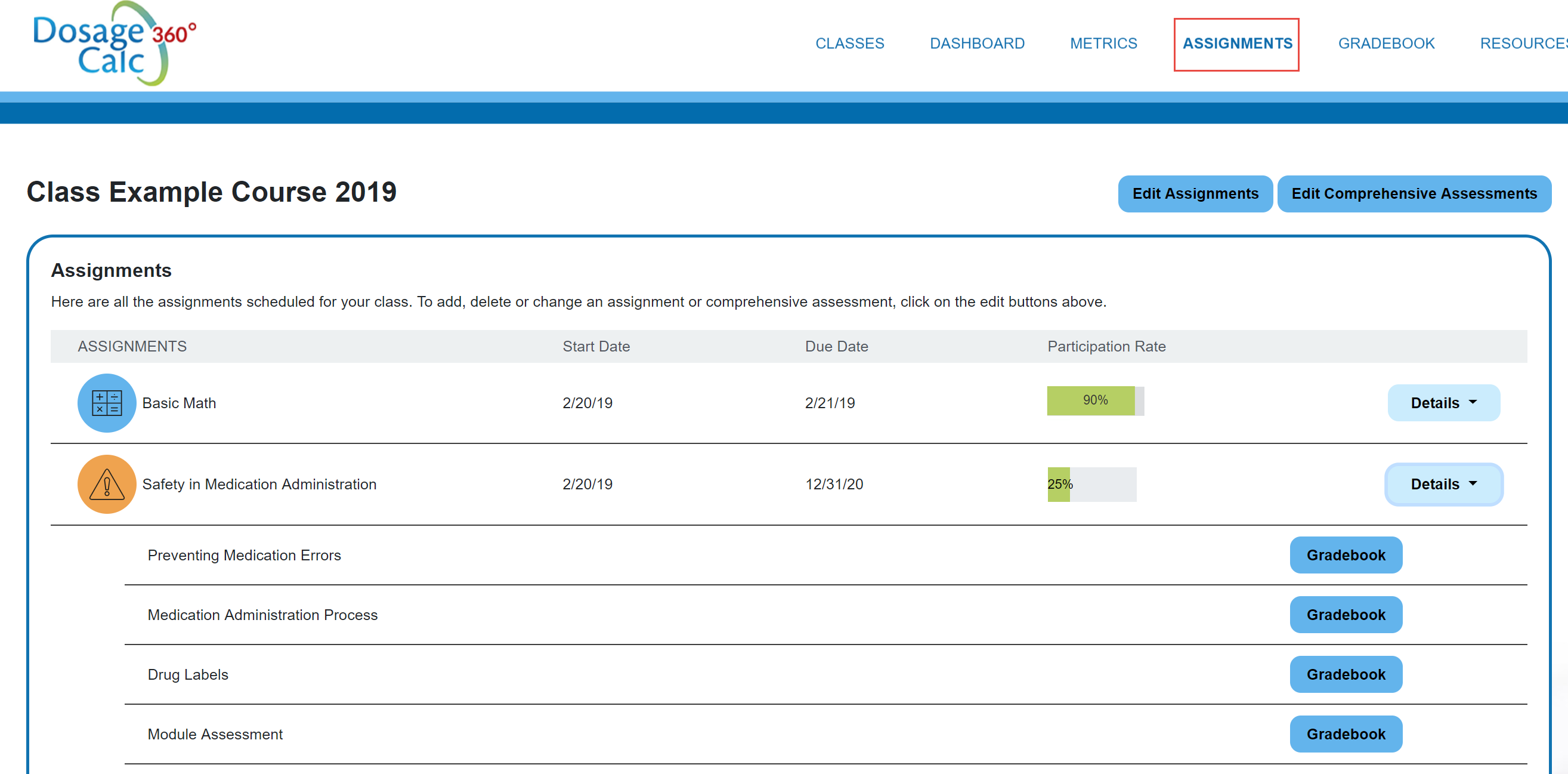Collapse Details for Safety in Medication Administration
The image size is (1568, 774).
(1443, 484)
